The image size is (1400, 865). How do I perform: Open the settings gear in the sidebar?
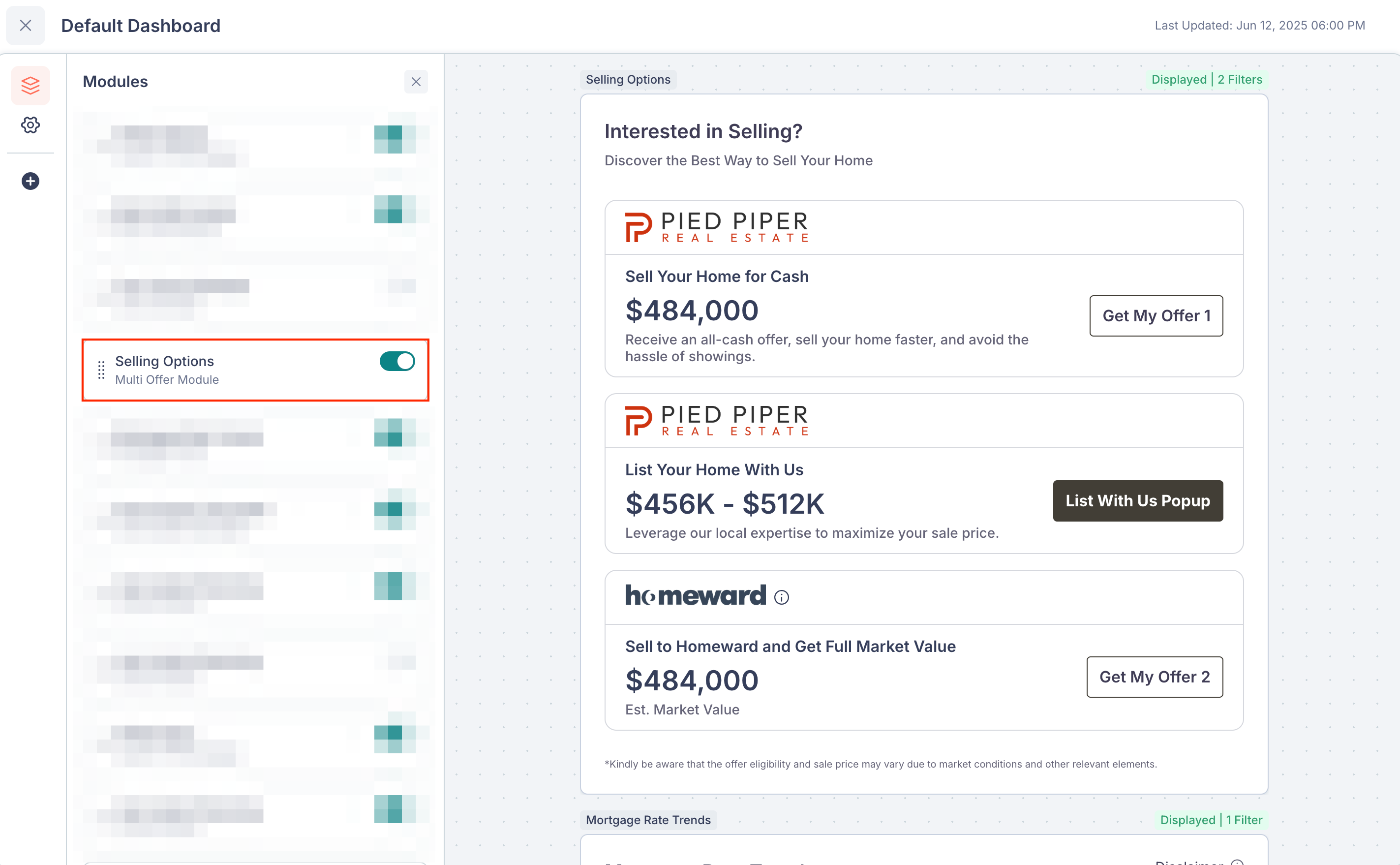tap(30, 124)
